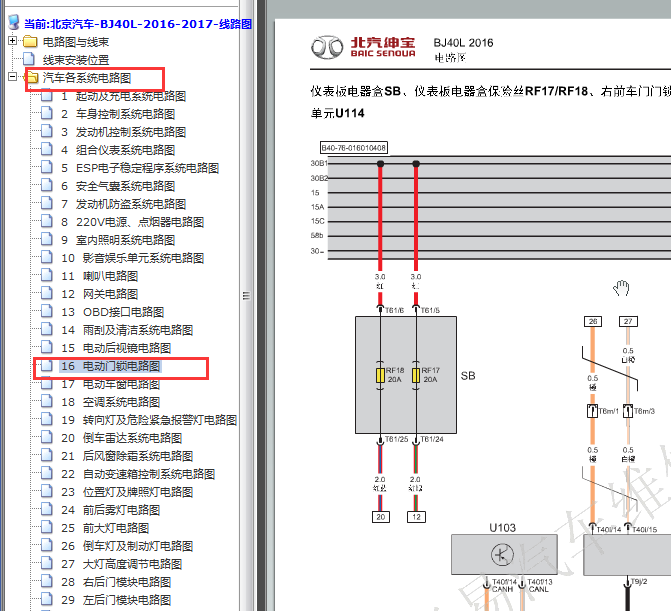Open 15 电动后视镜电路图
The height and width of the screenshot is (611, 671).
[116, 348]
